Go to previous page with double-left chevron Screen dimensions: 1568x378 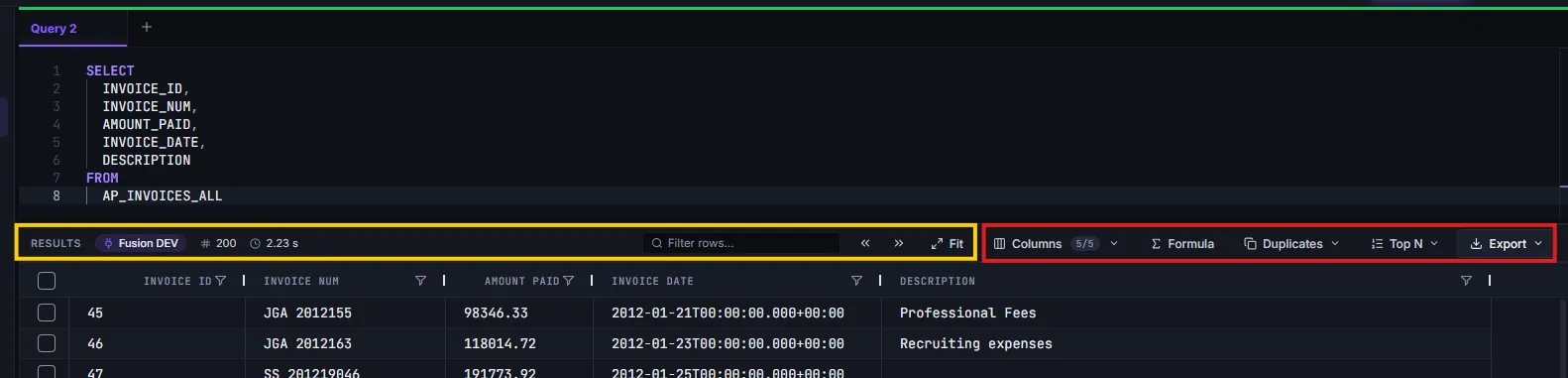[865, 243]
